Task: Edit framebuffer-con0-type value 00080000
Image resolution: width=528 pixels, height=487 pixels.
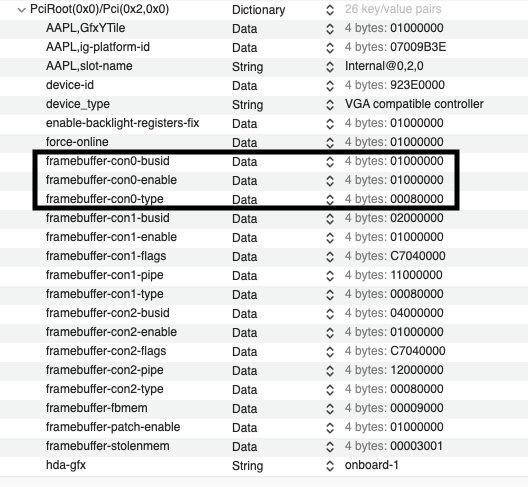Action: (417, 199)
